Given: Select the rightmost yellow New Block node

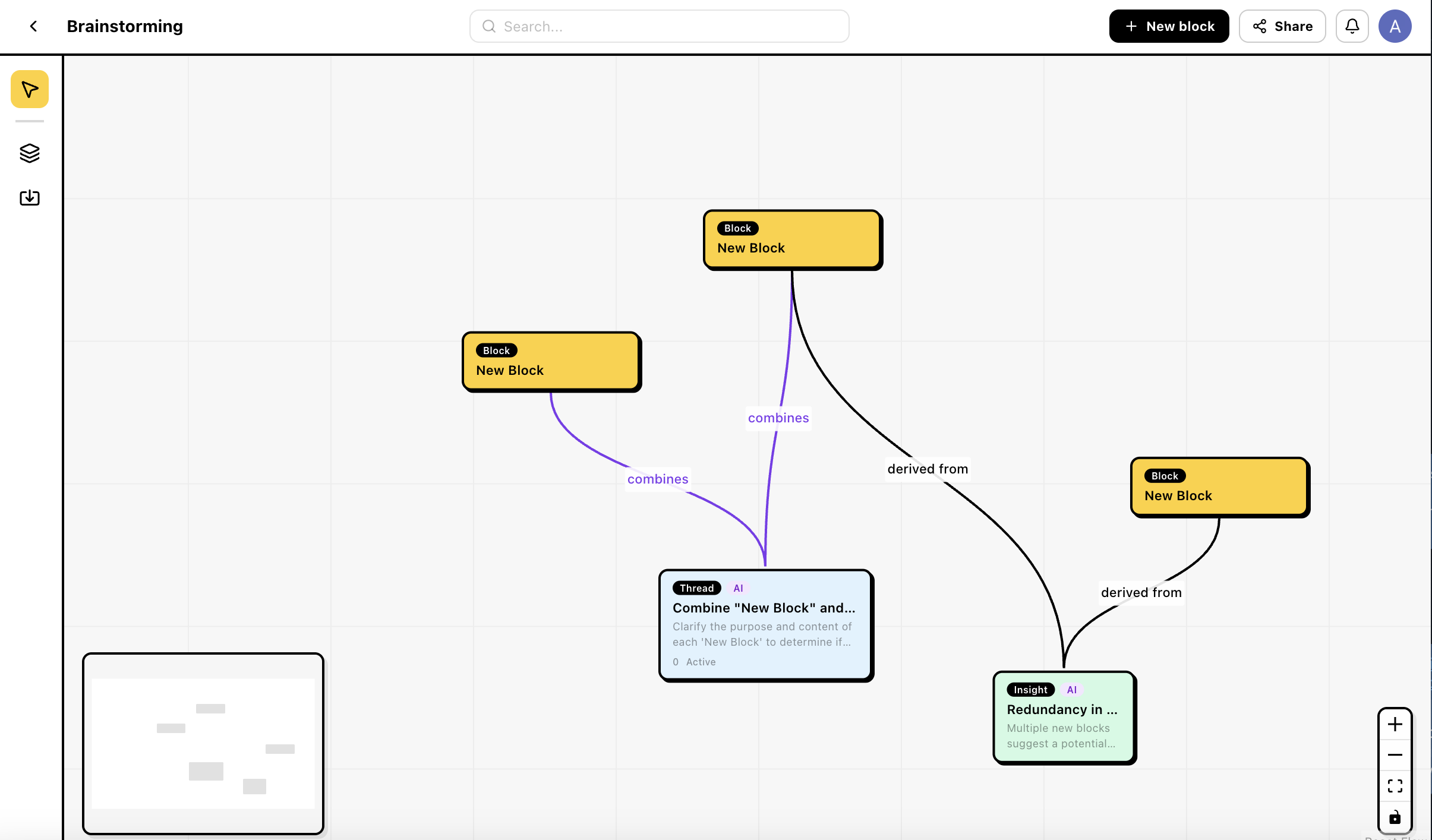Looking at the screenshot, I should point(1219,487).
